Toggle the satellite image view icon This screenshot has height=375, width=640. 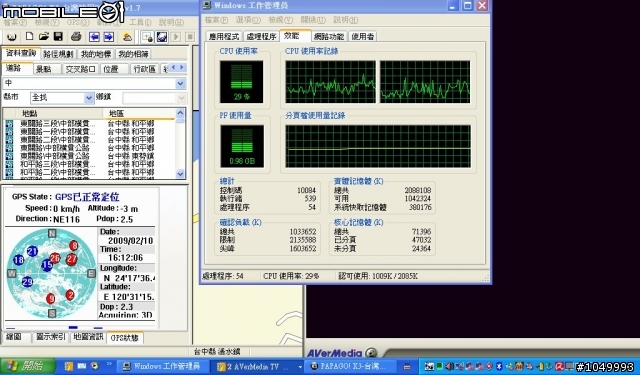coord(162,37)
